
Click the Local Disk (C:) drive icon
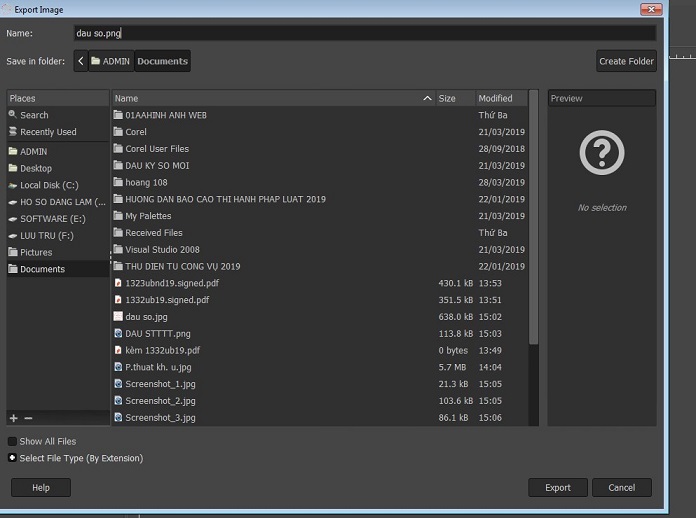point(13,185)
